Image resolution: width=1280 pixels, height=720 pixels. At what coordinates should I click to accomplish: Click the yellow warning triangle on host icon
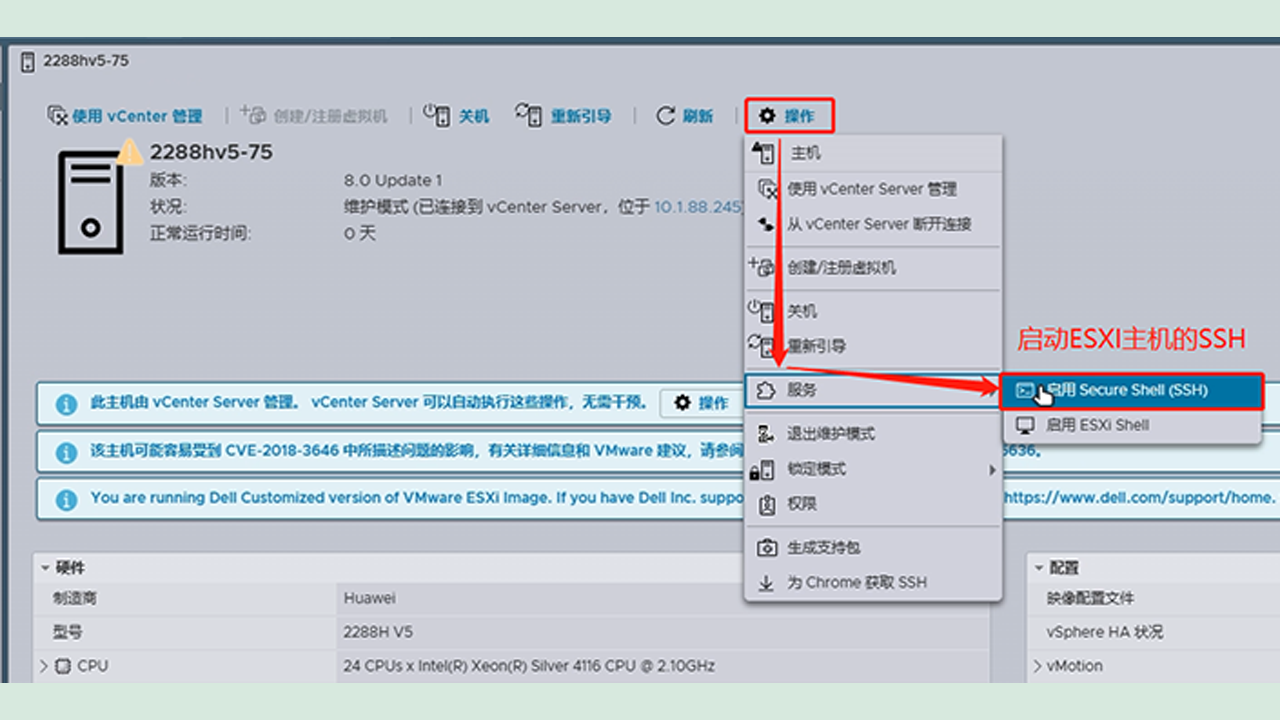(130, 152)
